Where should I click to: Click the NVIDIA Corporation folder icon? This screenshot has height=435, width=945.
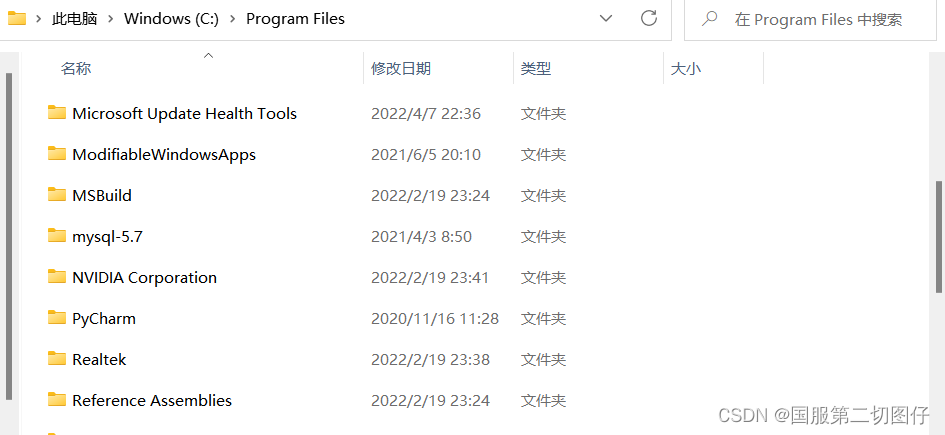point(56,277)
